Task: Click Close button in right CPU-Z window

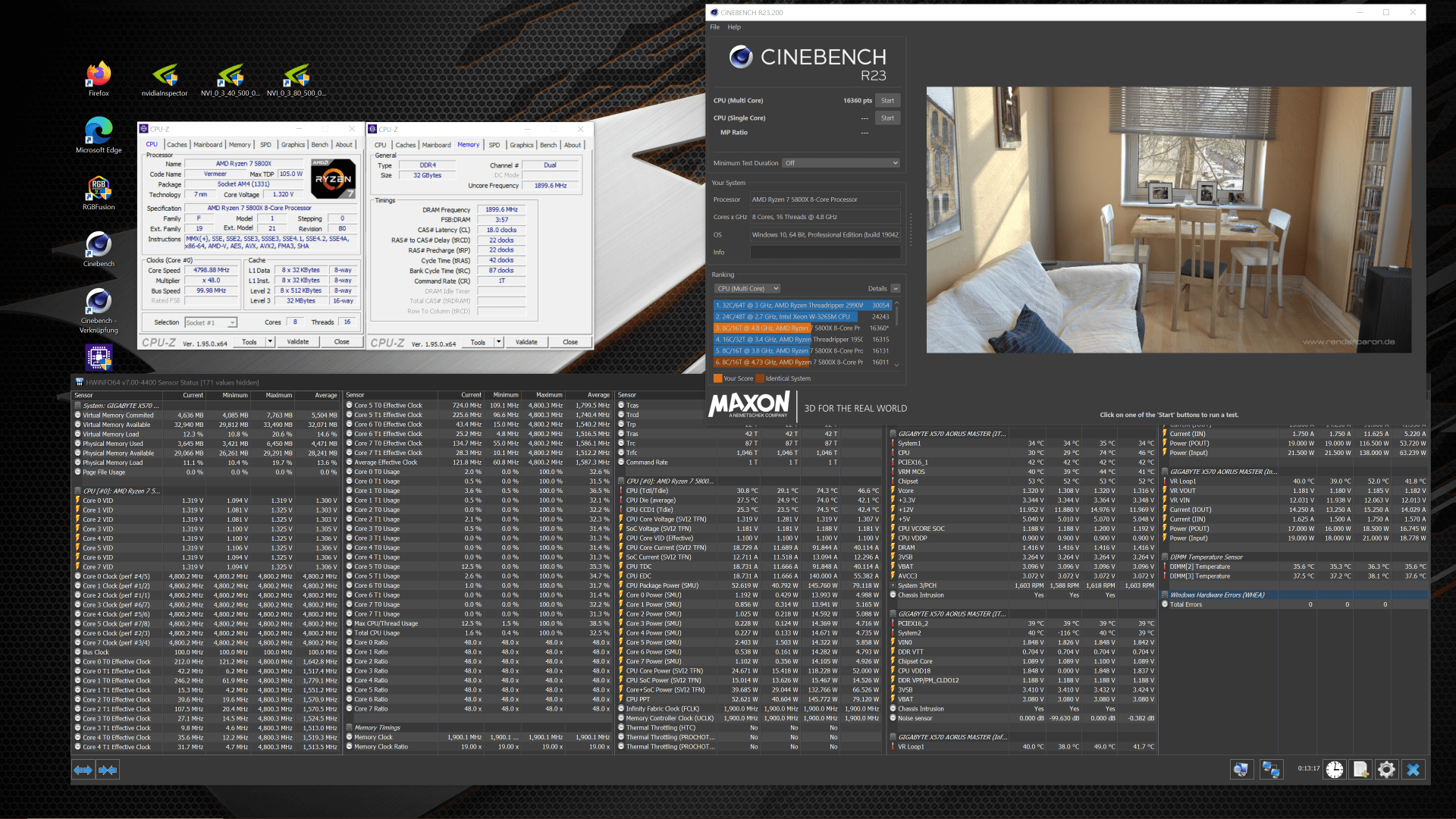Action: (570, 342)
